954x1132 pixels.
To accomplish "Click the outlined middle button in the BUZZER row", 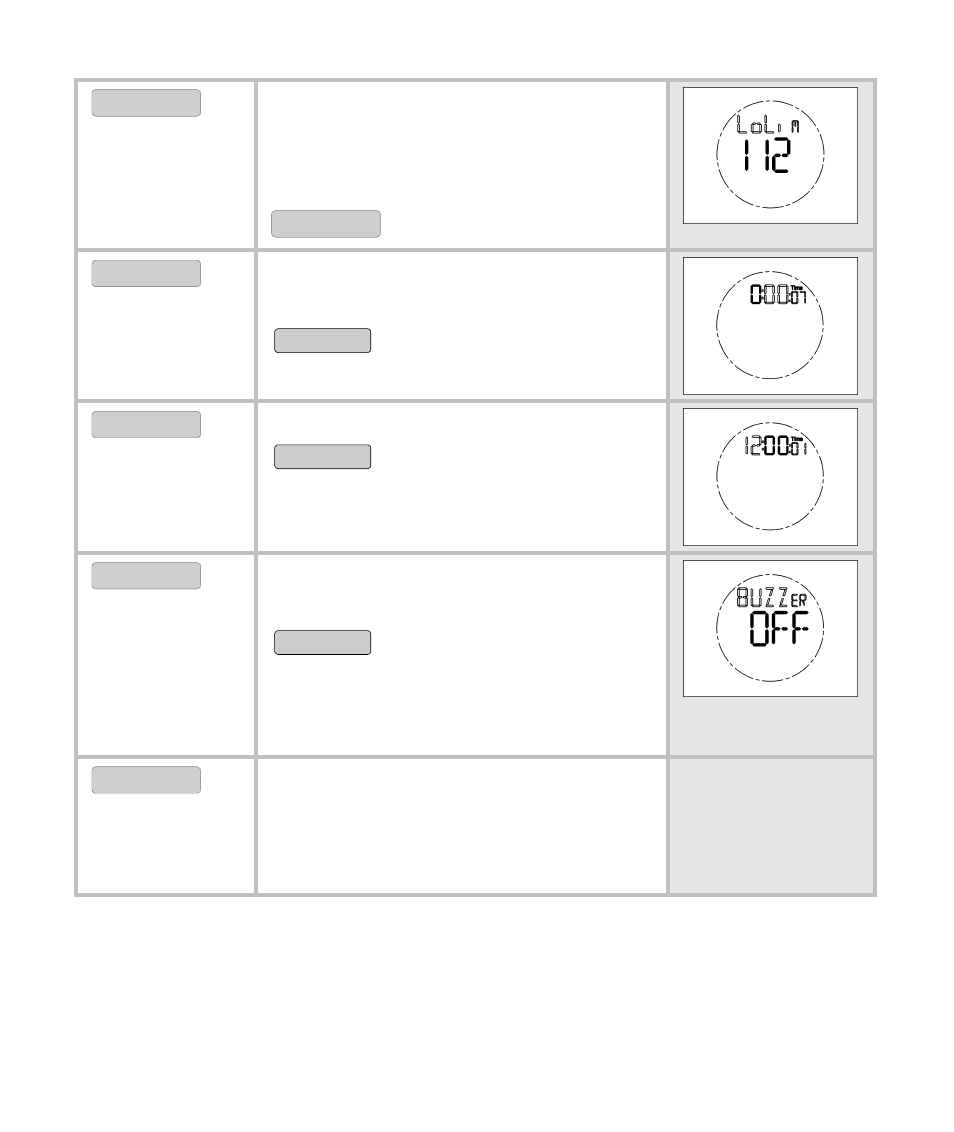I will [x=323, y=643].
